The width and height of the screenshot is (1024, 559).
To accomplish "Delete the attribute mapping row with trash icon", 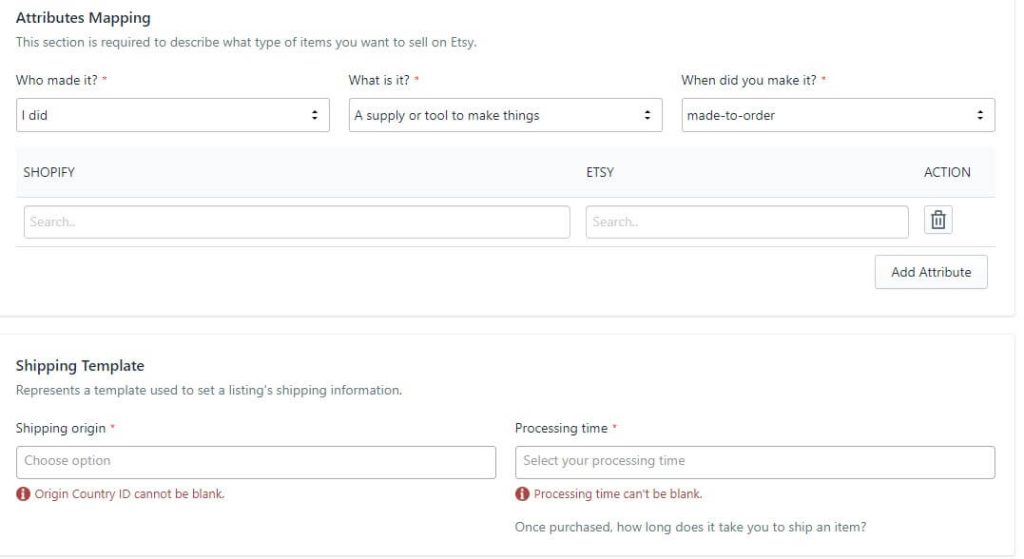I will click(938, 220).
